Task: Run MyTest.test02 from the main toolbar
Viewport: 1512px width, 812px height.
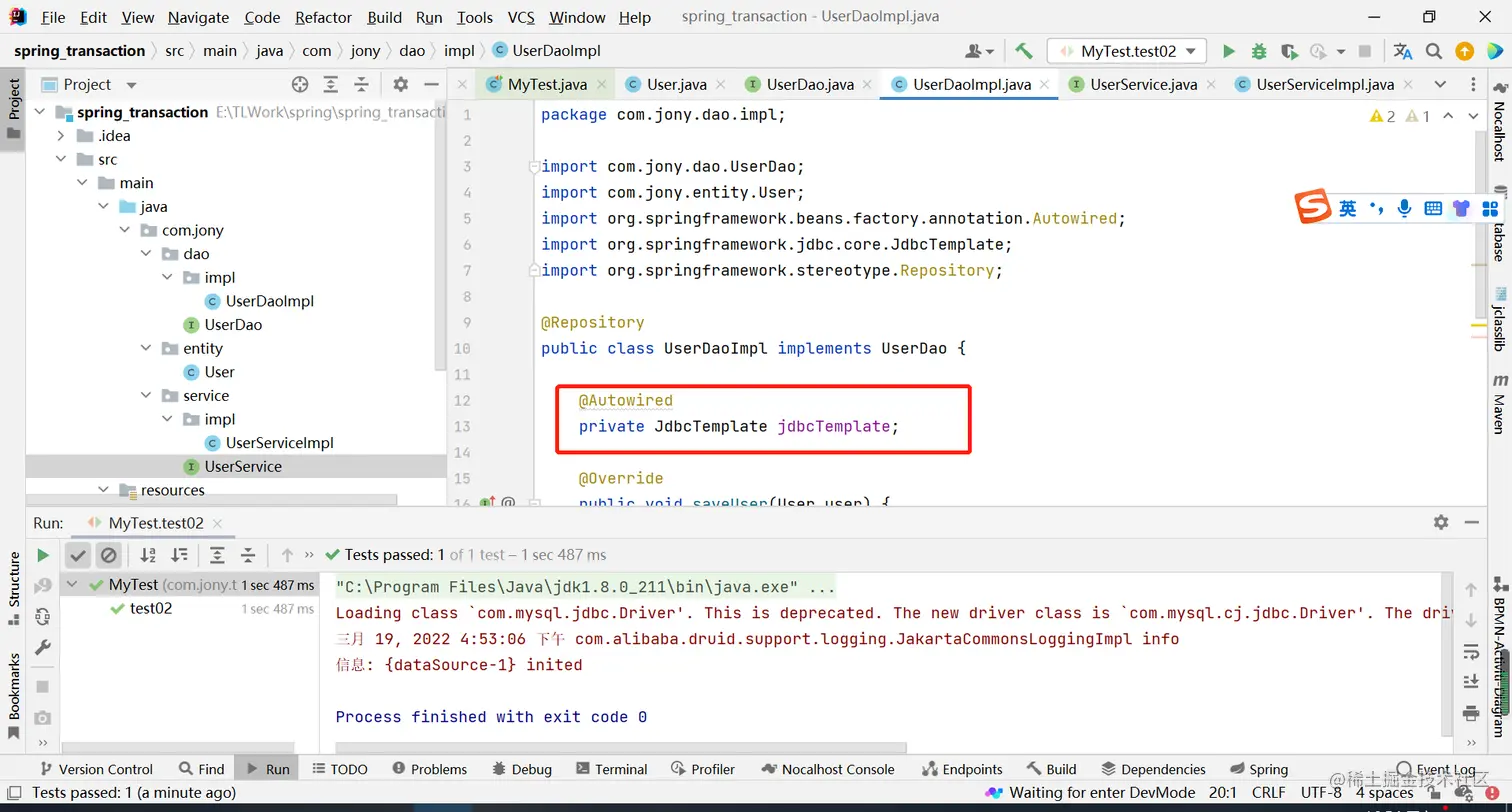Action: 1229,51
